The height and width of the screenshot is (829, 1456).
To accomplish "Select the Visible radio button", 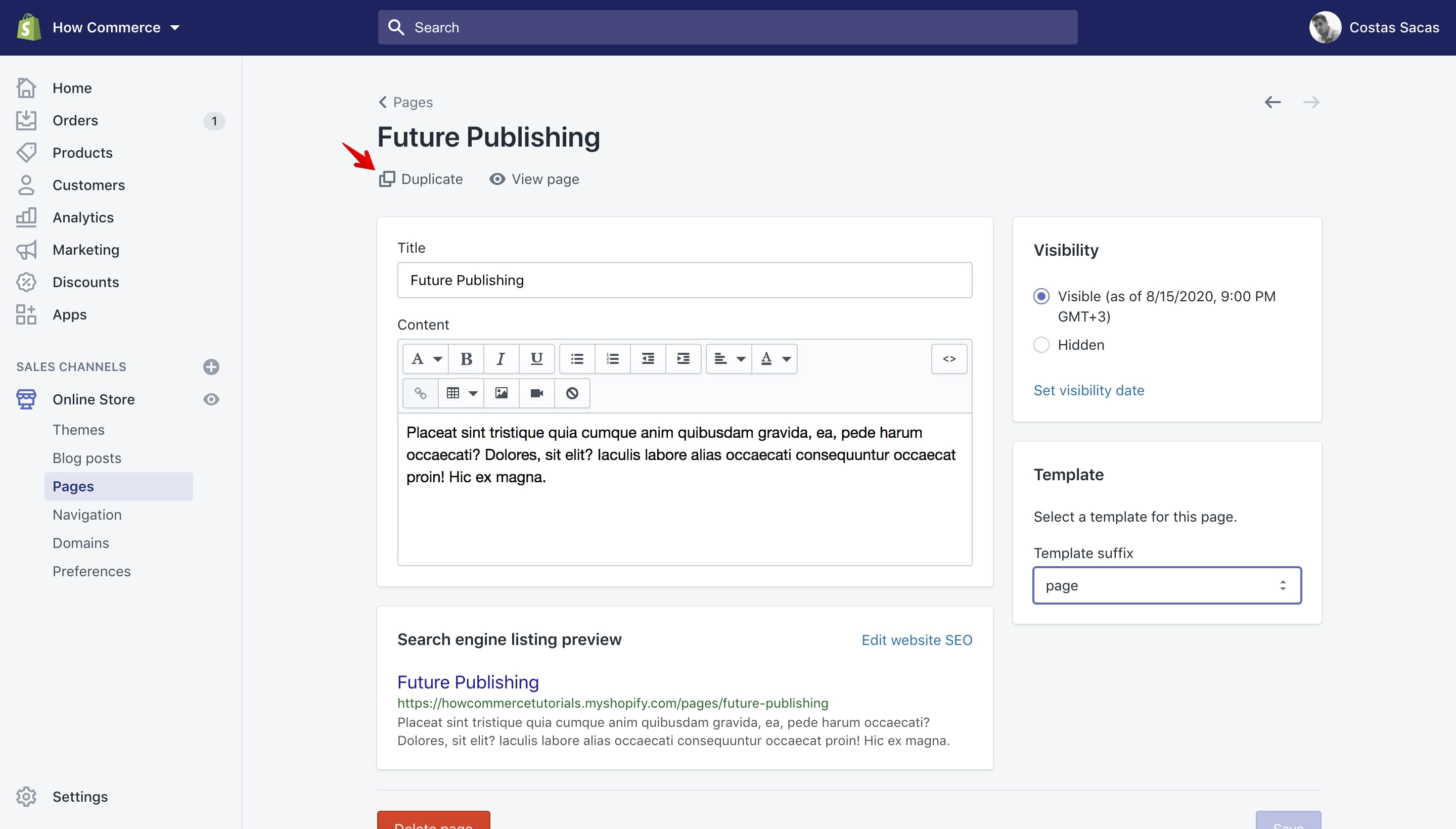I will [x=1041, y=296].
